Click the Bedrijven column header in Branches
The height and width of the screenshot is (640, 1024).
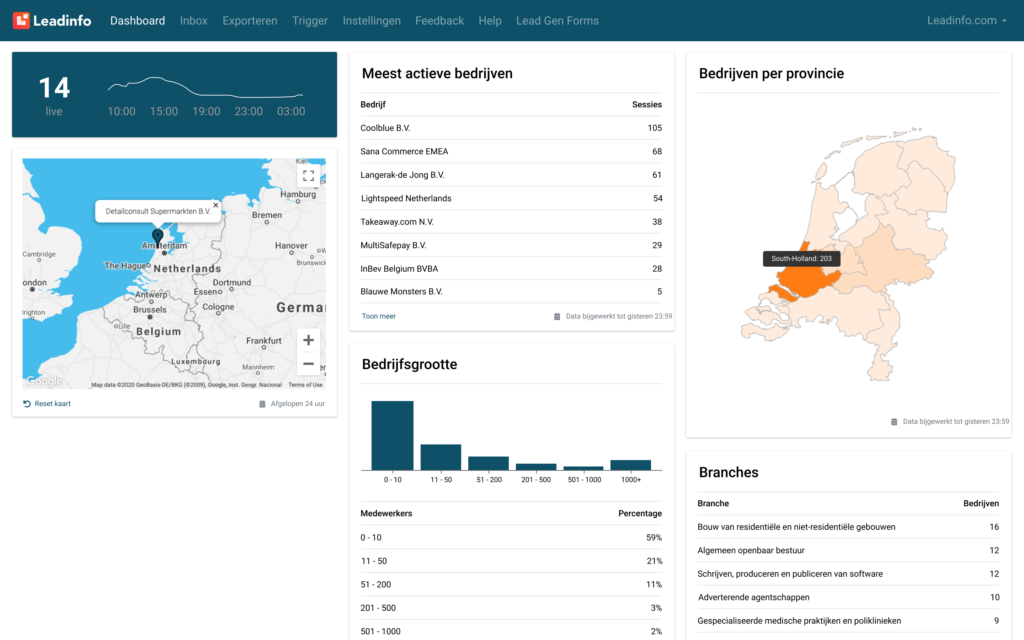tap(981, 504)
